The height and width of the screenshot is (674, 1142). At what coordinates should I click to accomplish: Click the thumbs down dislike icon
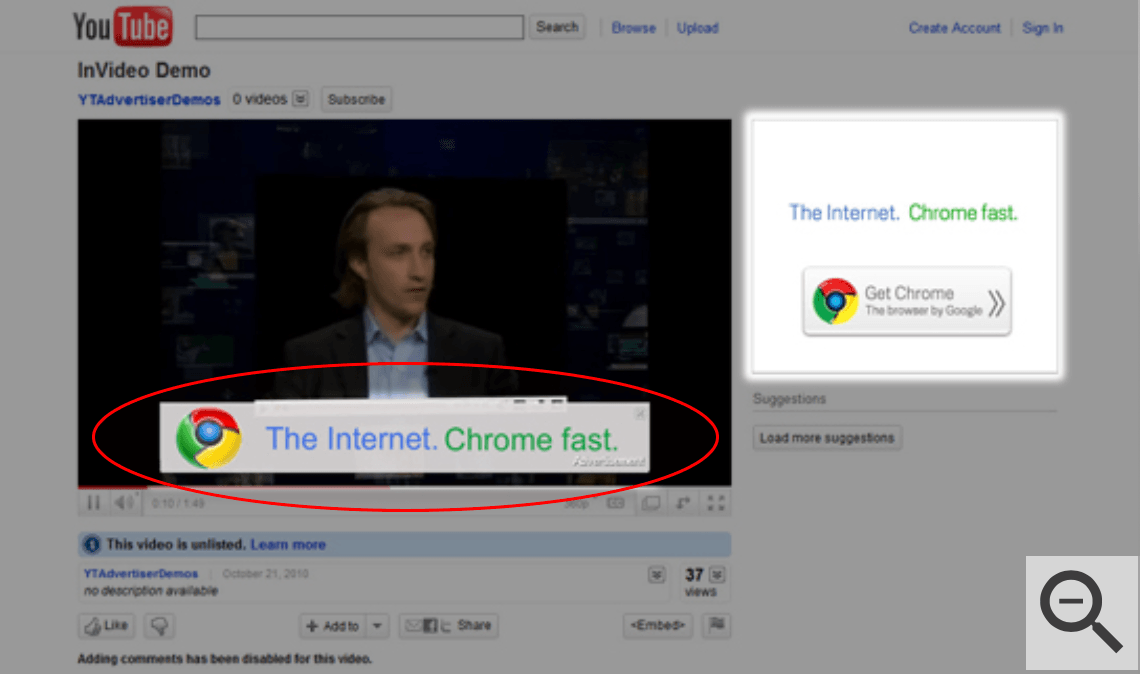[x=160, y=625]
